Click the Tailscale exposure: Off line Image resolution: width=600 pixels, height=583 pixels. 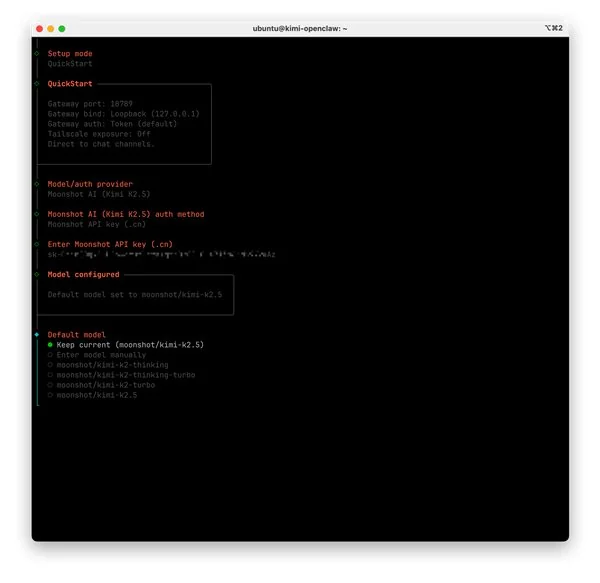point(99,134)
